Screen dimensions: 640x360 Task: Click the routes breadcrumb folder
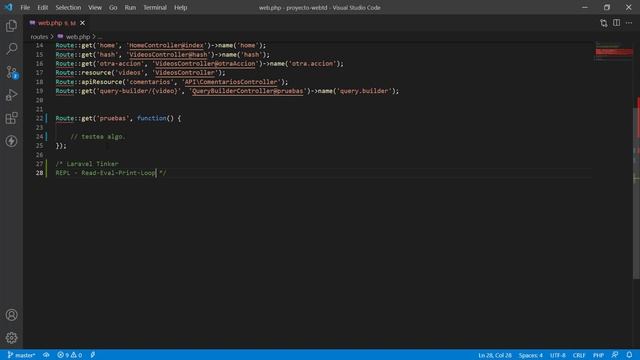(39, 37)
